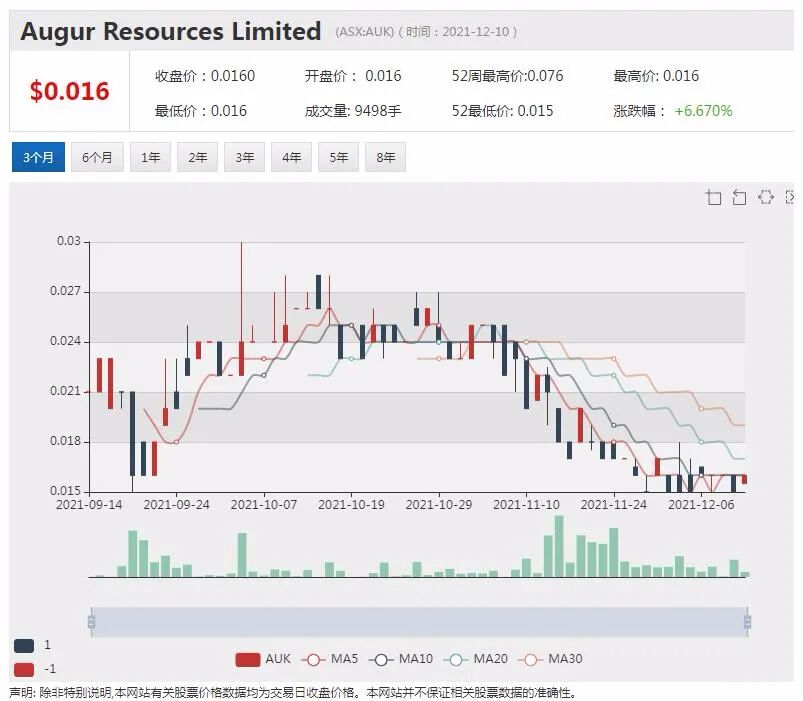This screenshot has width=803, height=701.
Task: Toggle the MA5 line in legend
Action: tap(330, 659)
